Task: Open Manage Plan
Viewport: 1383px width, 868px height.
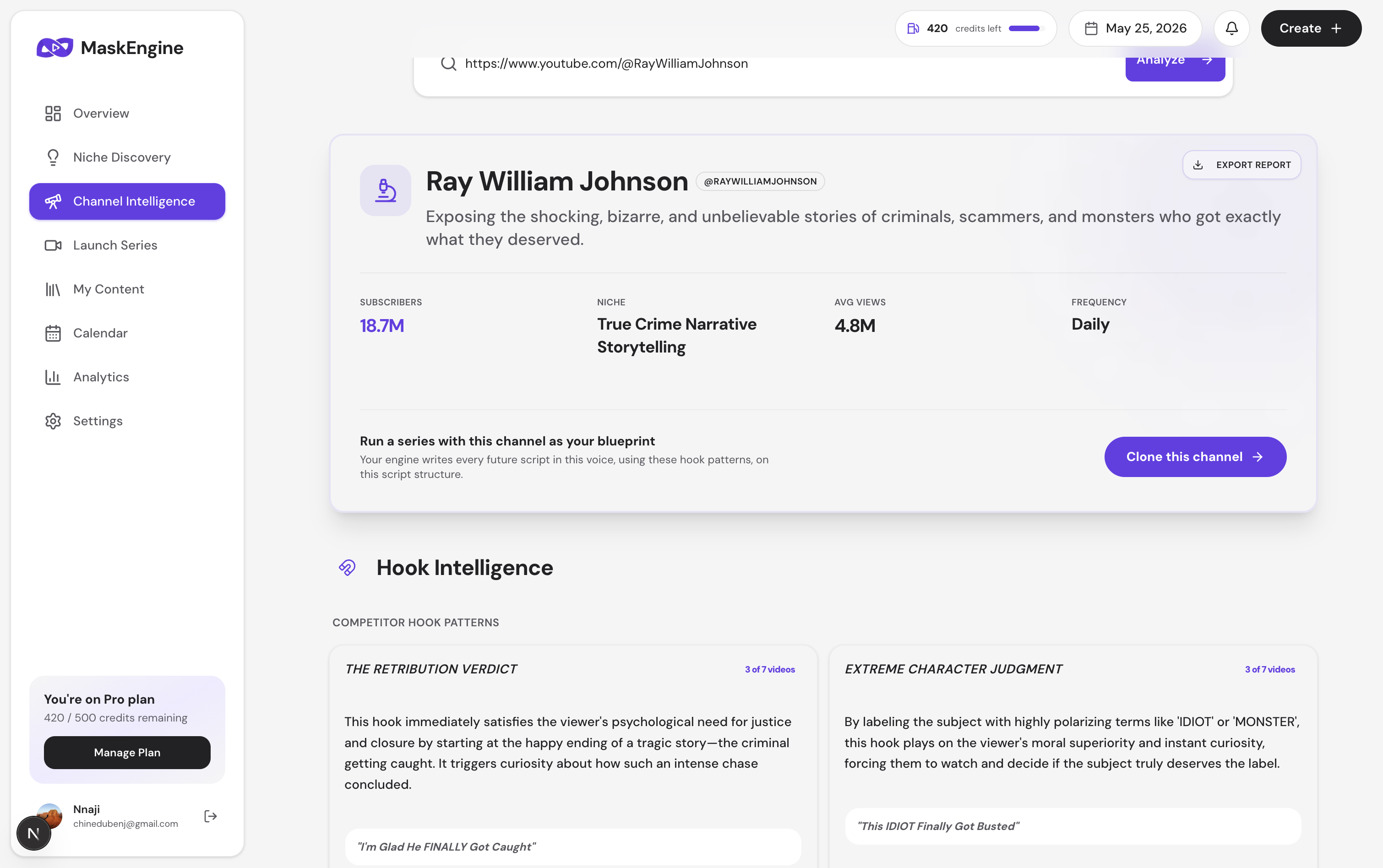Action: (127, 753)
